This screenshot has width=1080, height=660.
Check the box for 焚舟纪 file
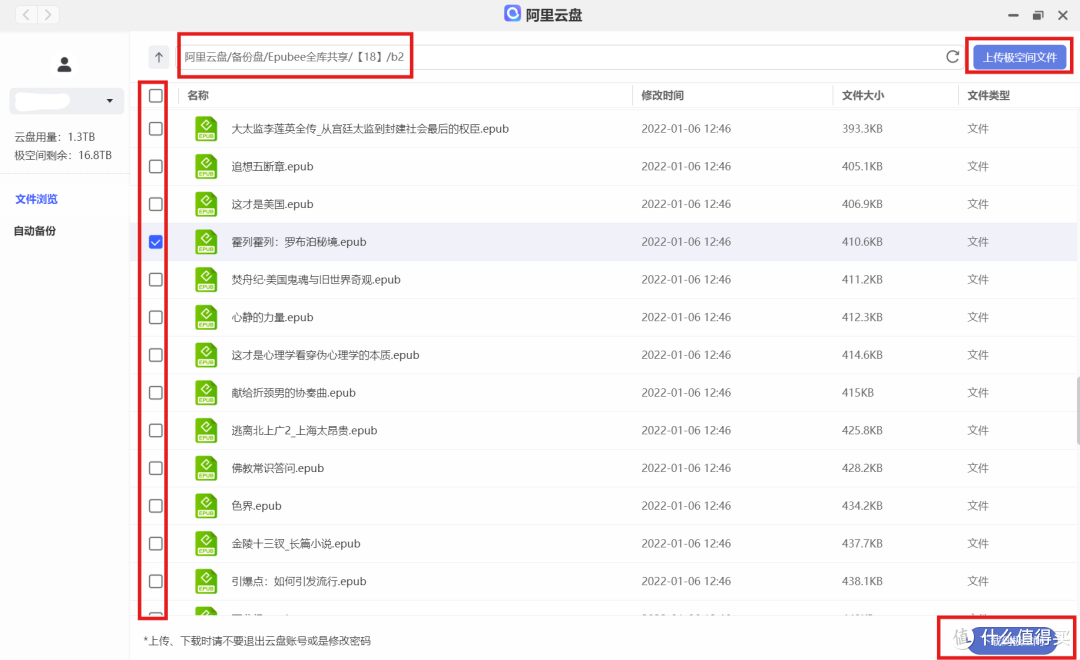tap(156, 280)
